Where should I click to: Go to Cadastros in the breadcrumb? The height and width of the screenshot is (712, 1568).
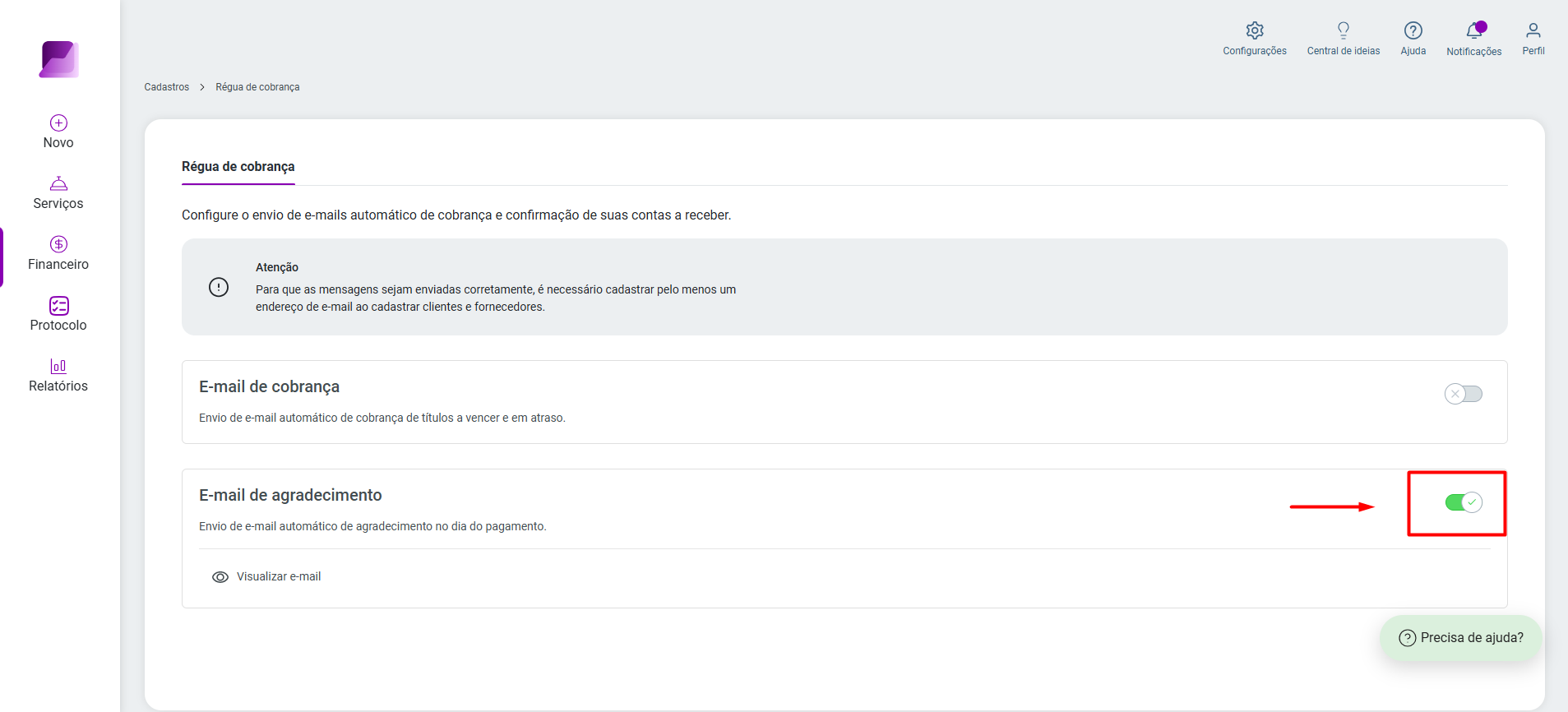(x=167, y=87)
